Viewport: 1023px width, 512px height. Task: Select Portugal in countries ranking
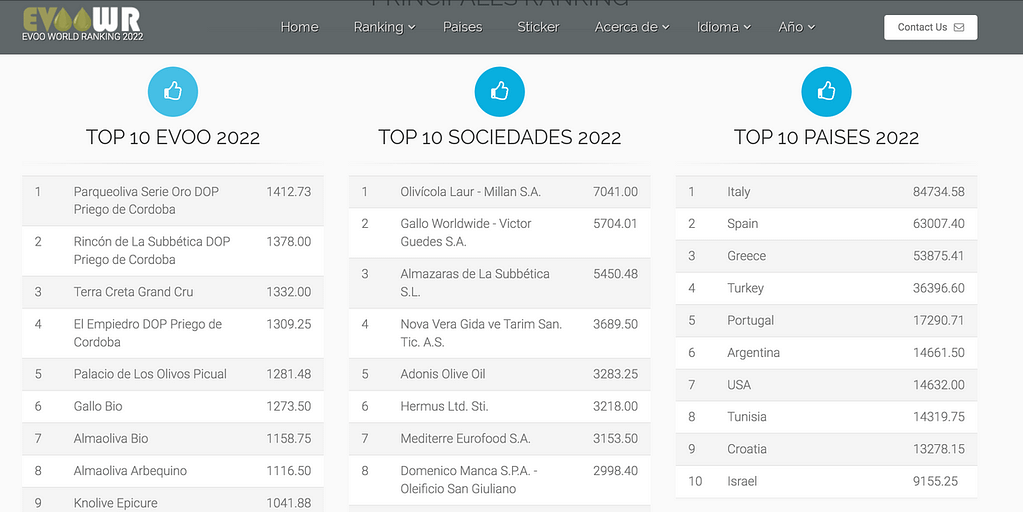coord(750,320)
